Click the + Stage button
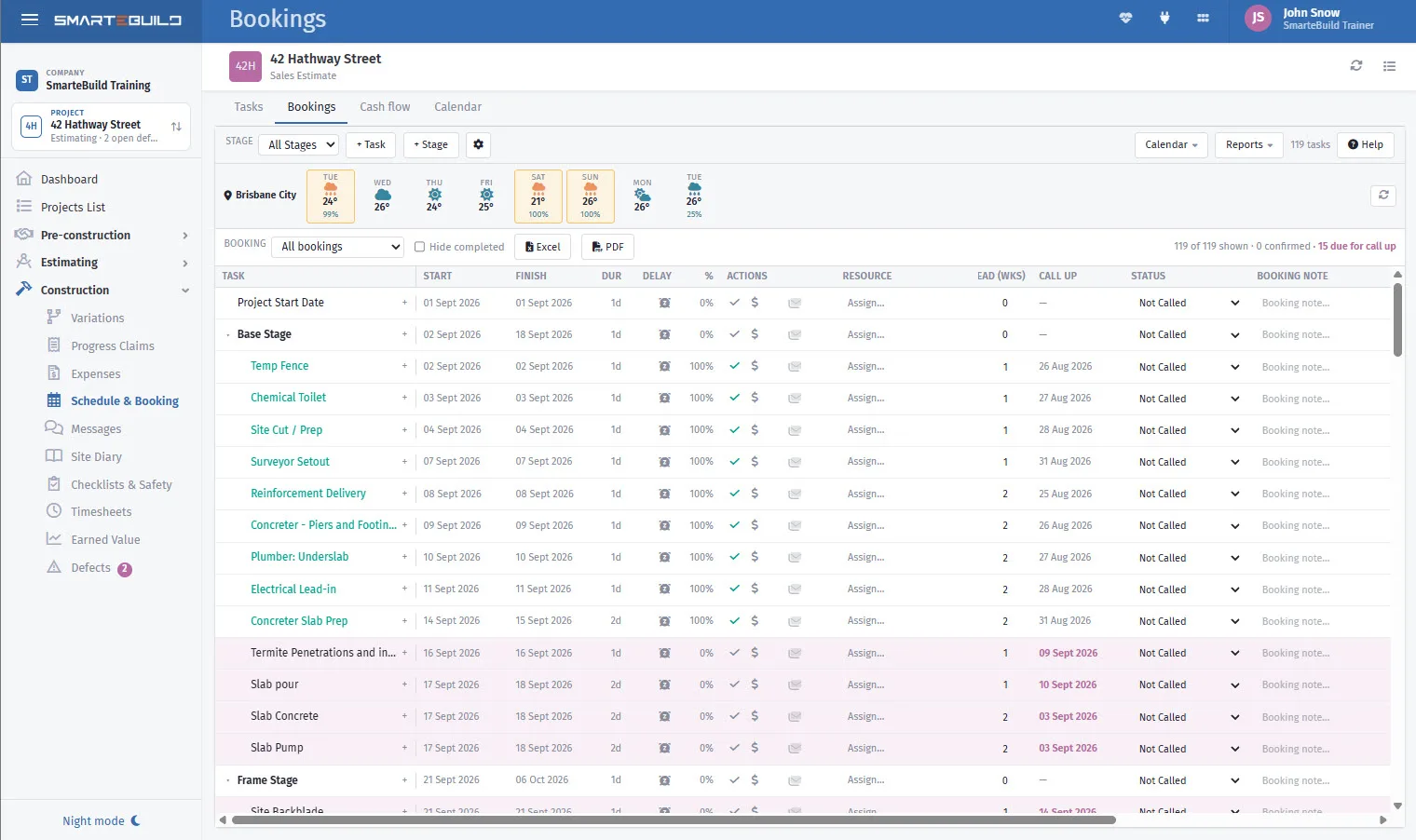The image size is (1416, 840). point(430,144)
